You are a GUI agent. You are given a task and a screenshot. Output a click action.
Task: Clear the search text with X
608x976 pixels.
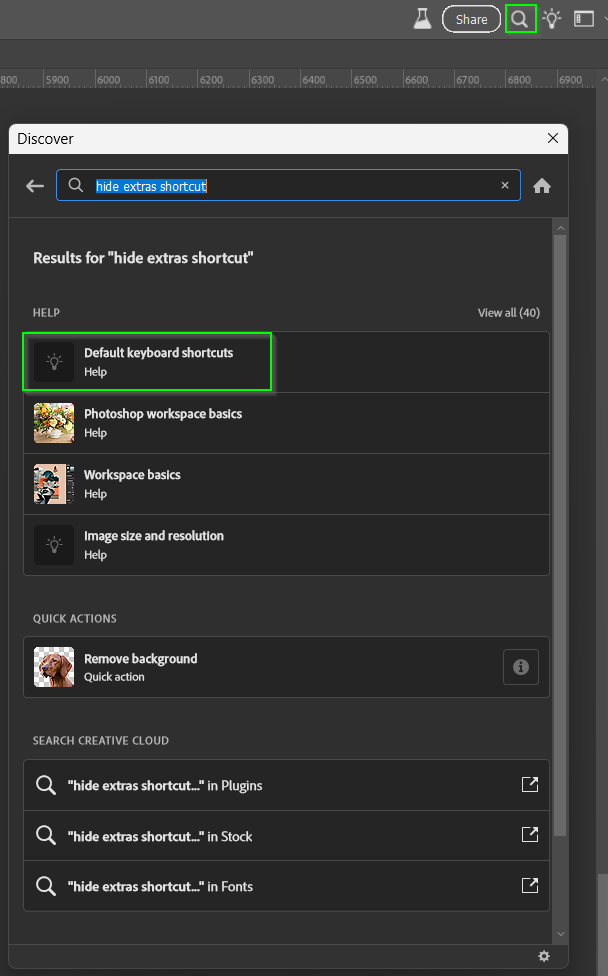(505, 185)
